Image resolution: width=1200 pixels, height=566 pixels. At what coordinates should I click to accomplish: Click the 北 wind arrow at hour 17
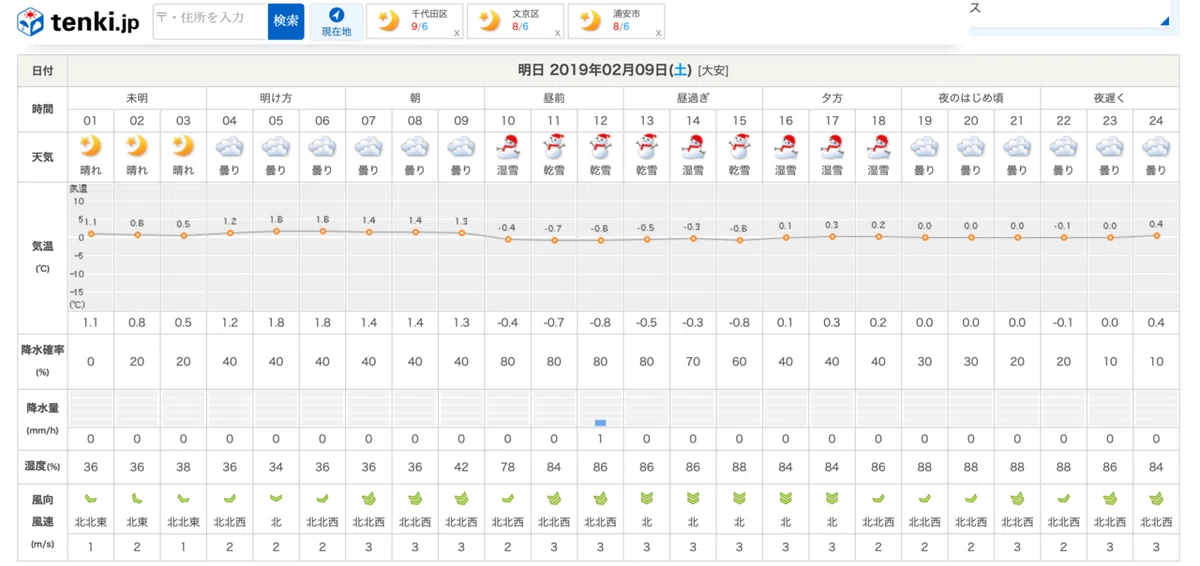tap(832, 498)
